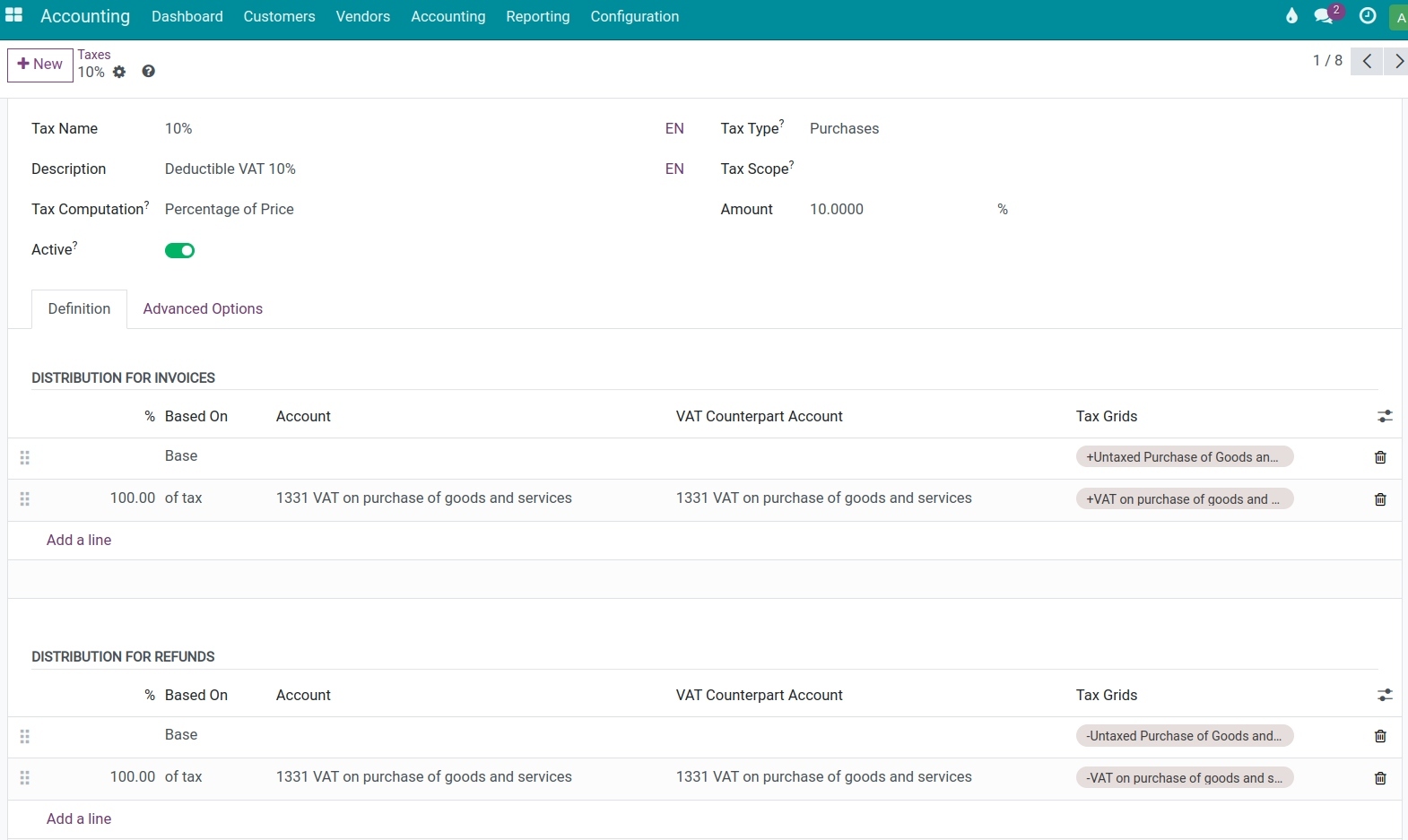Delete refunds 100.00 of tax line

click(x=1380, y=778)
